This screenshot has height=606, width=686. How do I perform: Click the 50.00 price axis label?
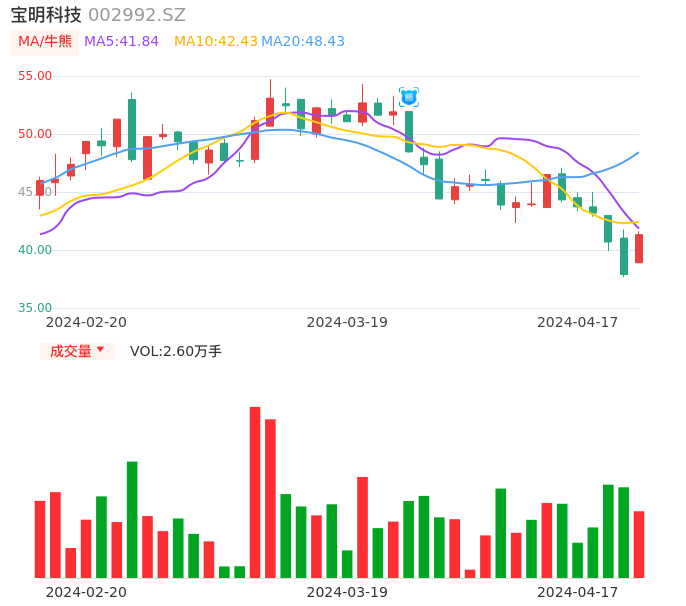pos(35,134)
